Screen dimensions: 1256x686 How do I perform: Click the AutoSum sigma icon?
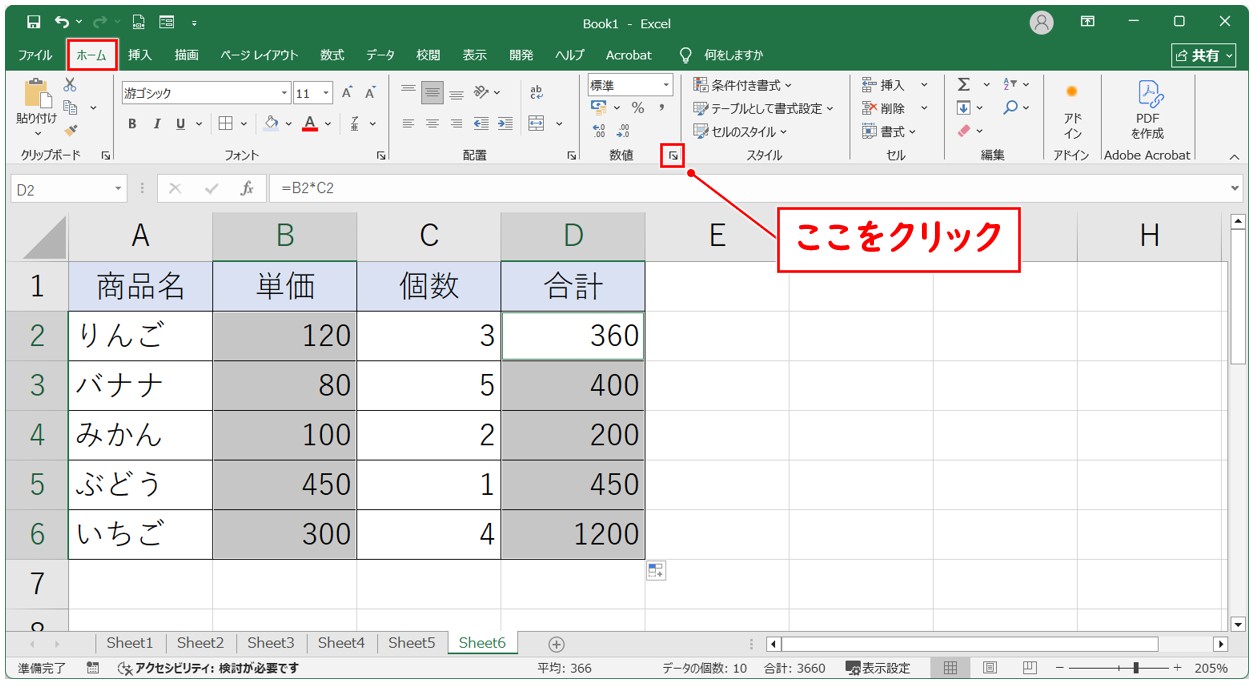point(963,85)
